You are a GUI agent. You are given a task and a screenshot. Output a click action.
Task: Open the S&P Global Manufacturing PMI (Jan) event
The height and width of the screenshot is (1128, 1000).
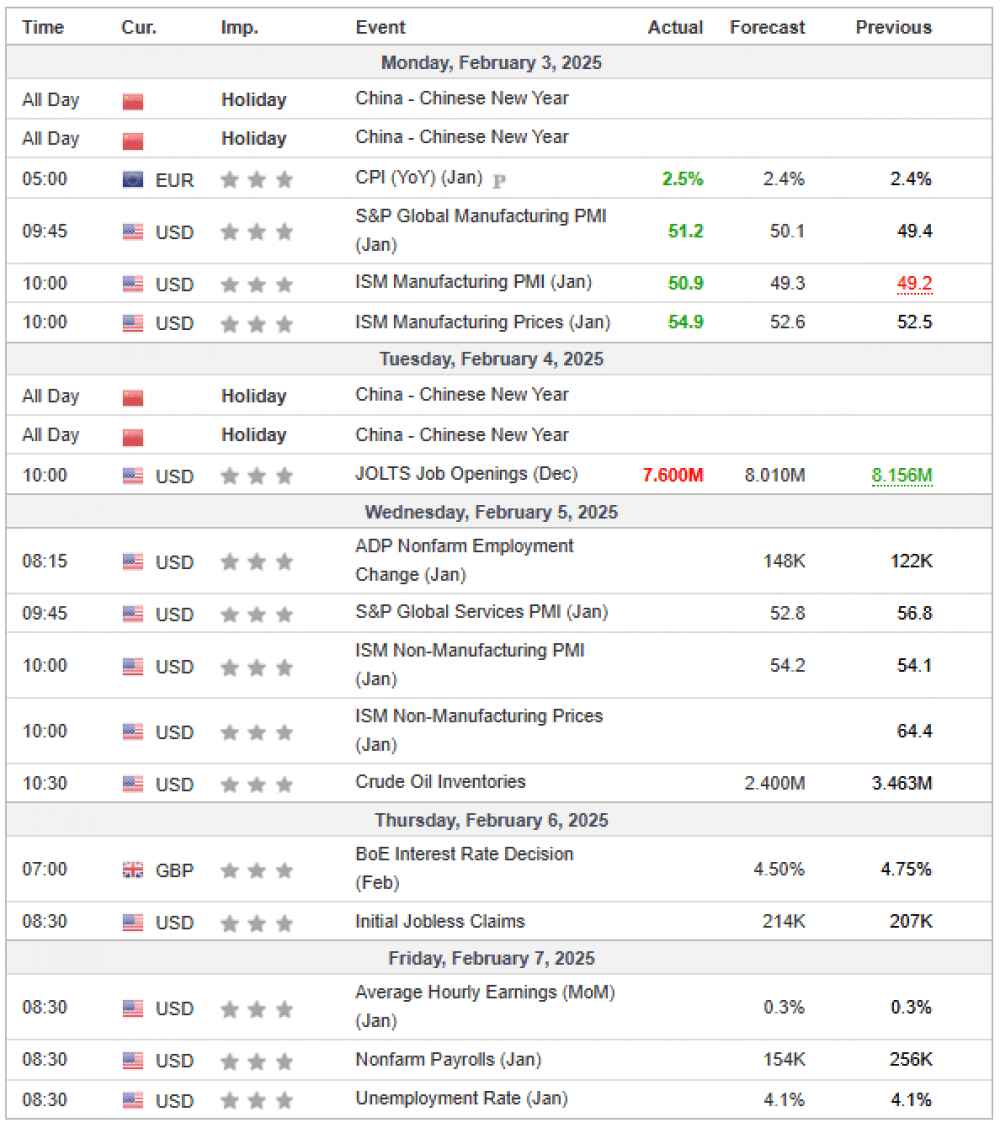(481, 230)
